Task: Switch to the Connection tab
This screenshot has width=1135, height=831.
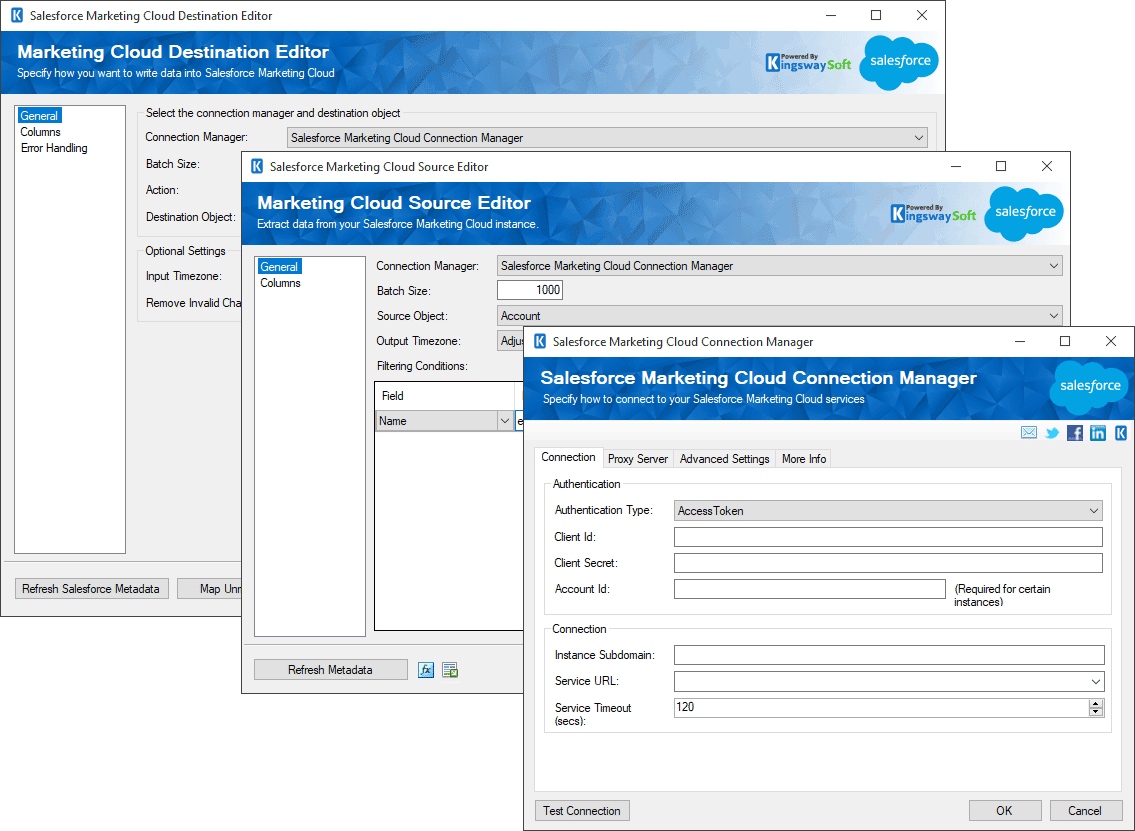Action: [x=568, y=457]
